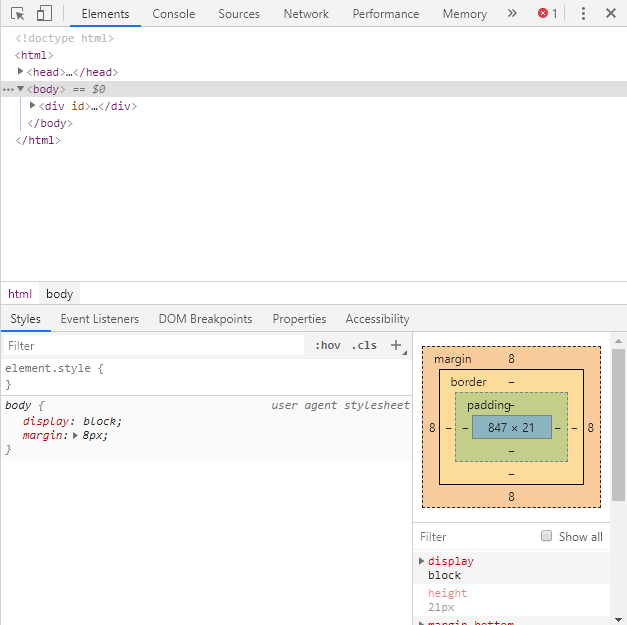Click the bottom margin value 8

click(511, 497)
